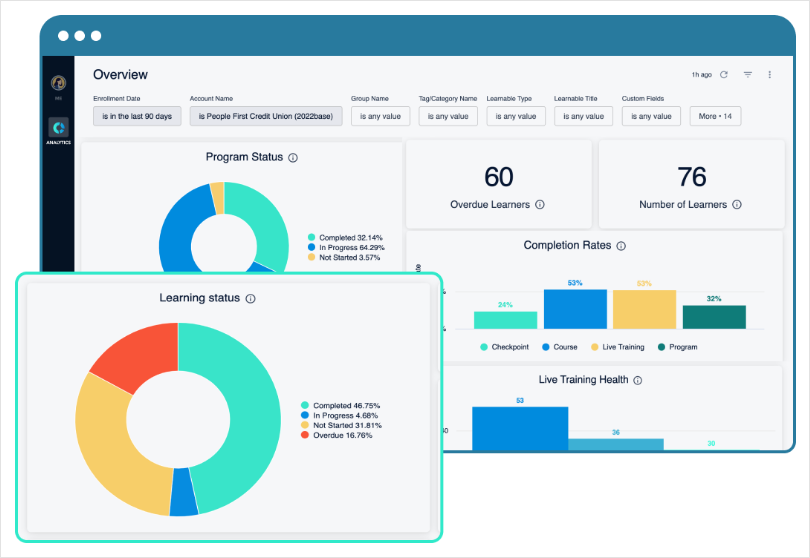Toggle 'Completed 46.75%' legend in Learning status
The width and height of the screenshot is (810, 558).
340,406
